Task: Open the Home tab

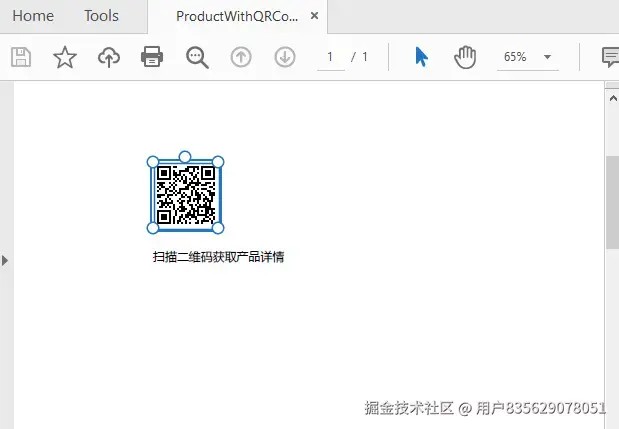Action: [33, 16]
